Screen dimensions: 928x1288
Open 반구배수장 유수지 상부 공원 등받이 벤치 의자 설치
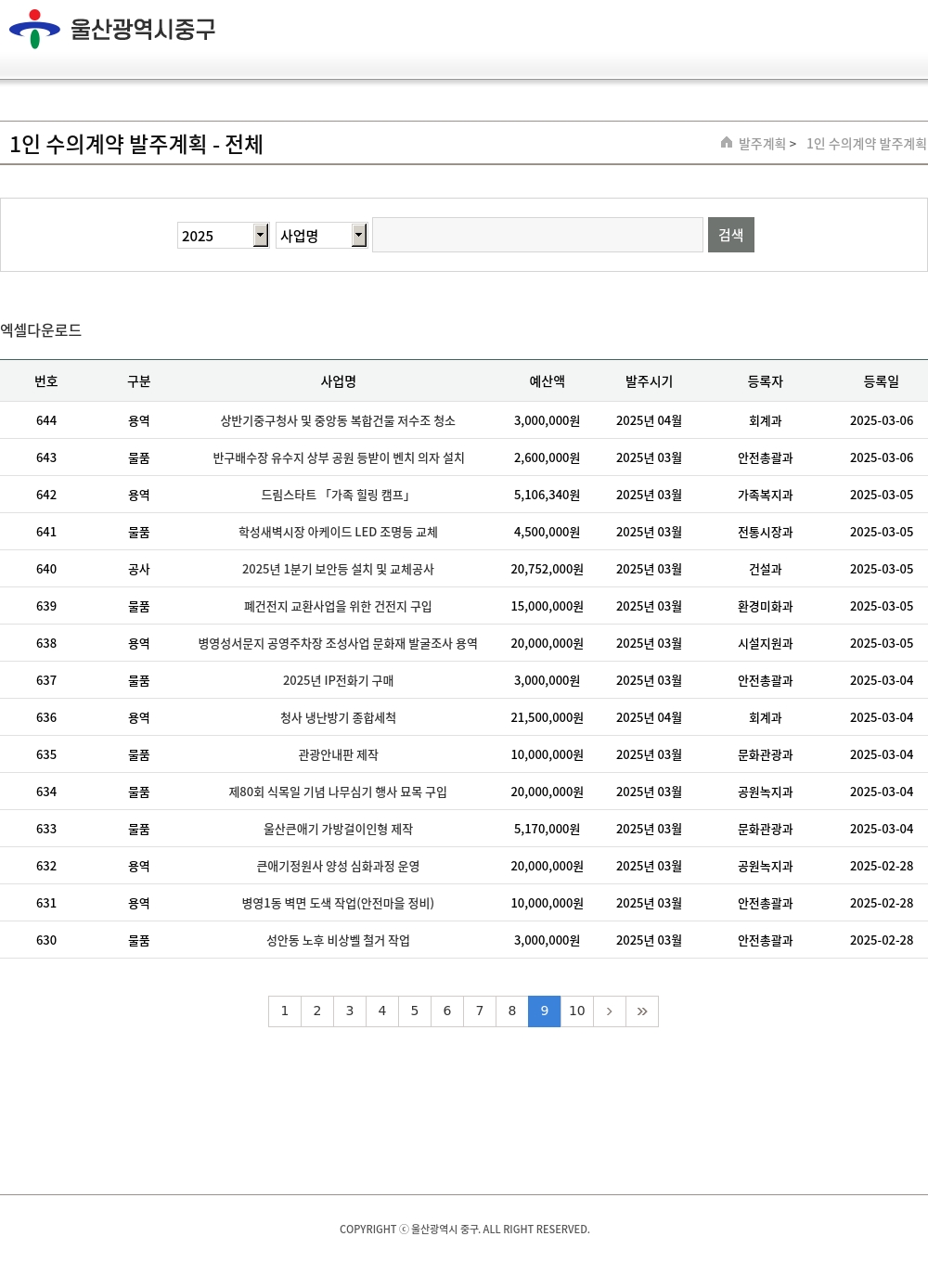click(339, 457)
